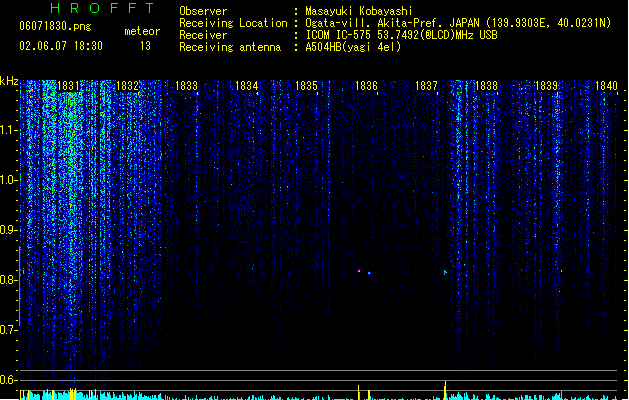
Task: Click the 1835 time marker
Action: [x=306, y=86]
